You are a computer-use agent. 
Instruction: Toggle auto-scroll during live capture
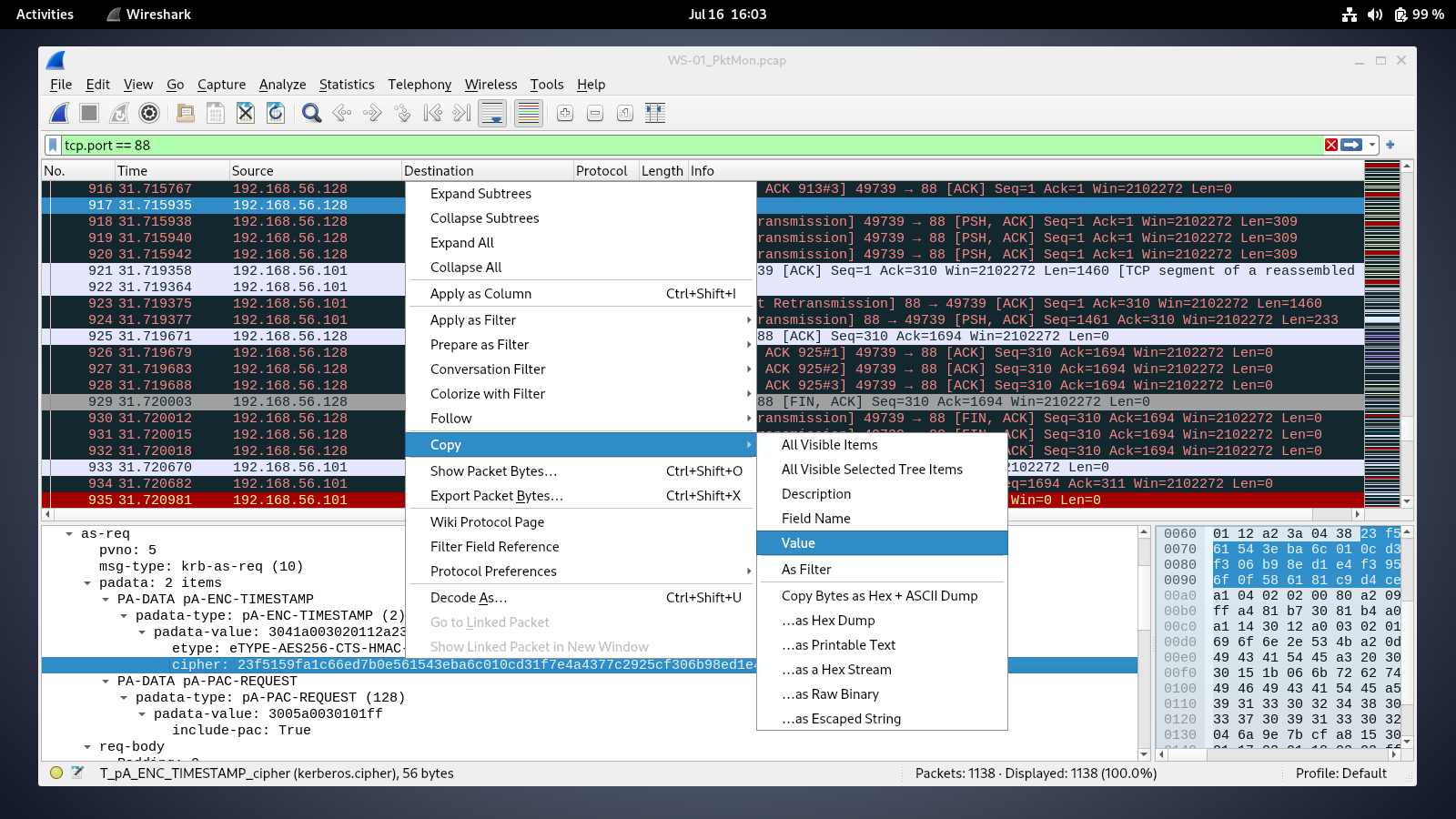pyautogui.click(x=492, y=113)
